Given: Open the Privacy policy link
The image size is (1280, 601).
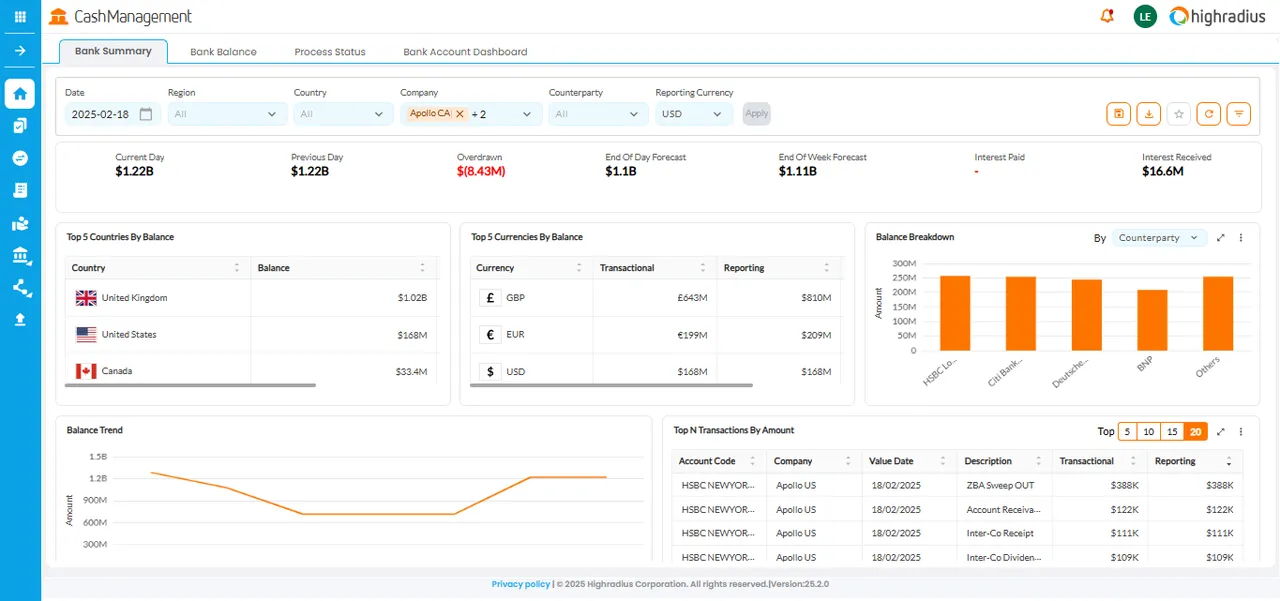Looking at the screenshot, I should click(520, 584).
